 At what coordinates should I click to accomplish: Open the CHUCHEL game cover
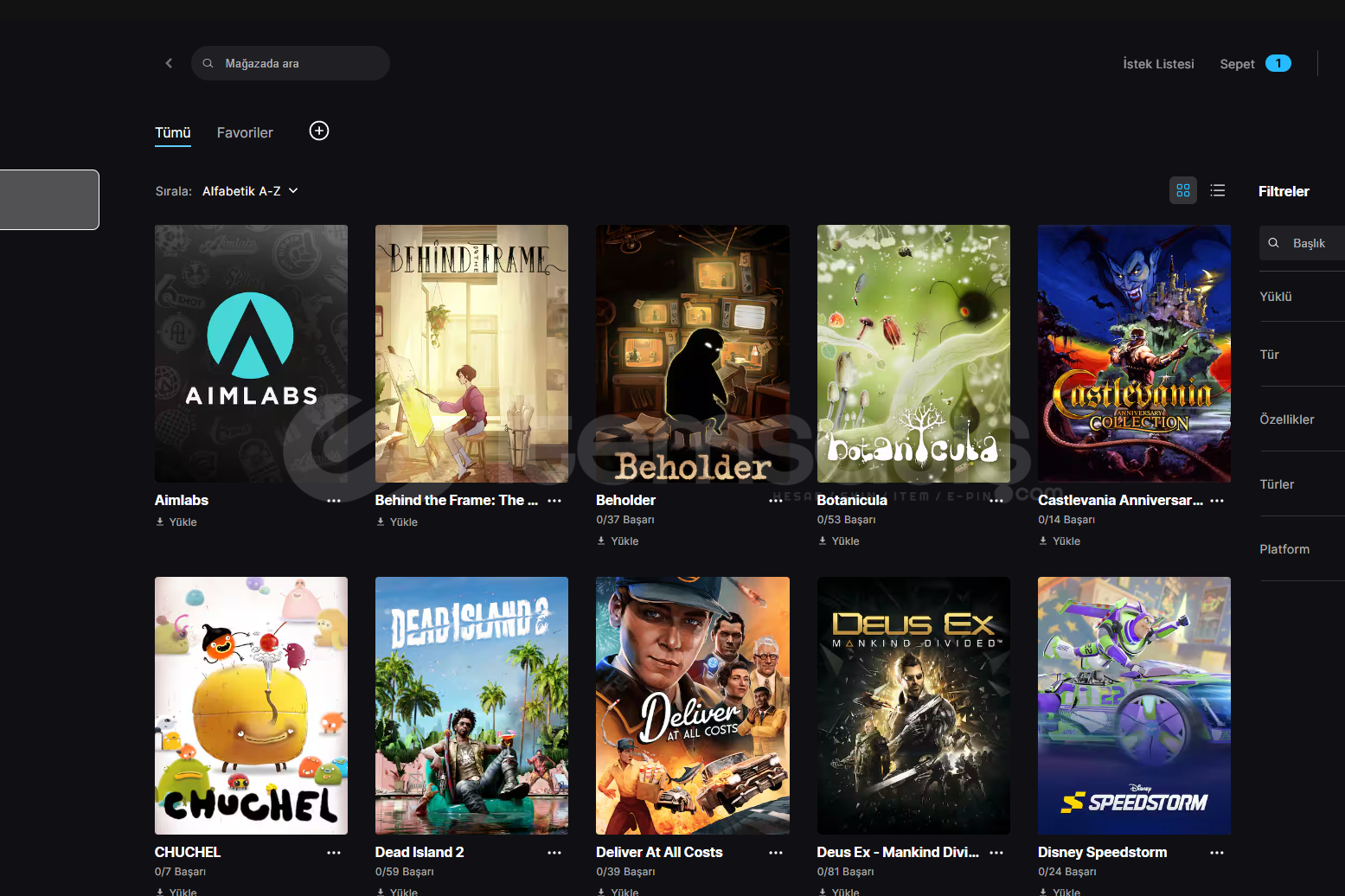(x=251, y=706)
